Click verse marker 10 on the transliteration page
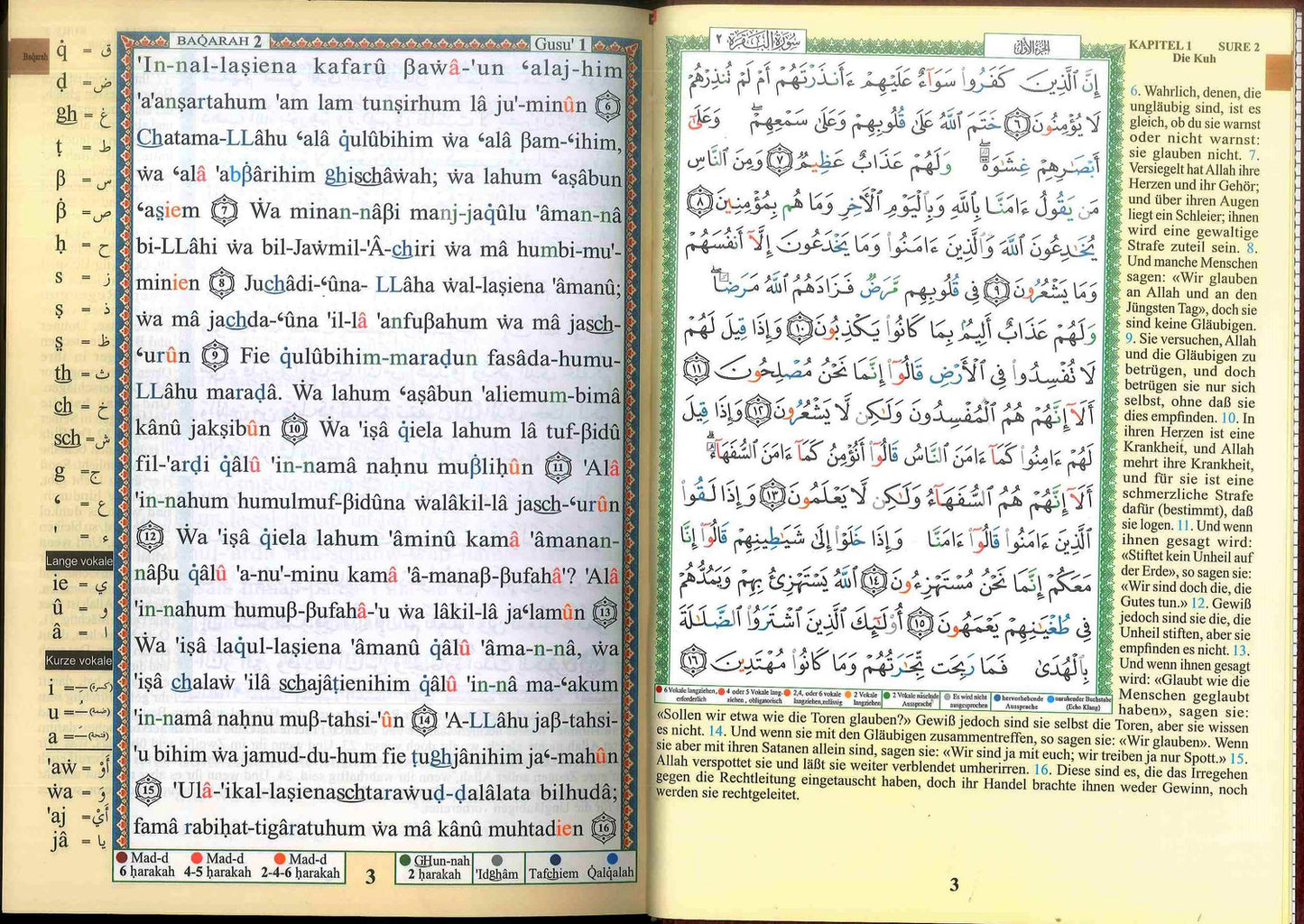This screenshot has height=924, width=1304. (294, 430)
